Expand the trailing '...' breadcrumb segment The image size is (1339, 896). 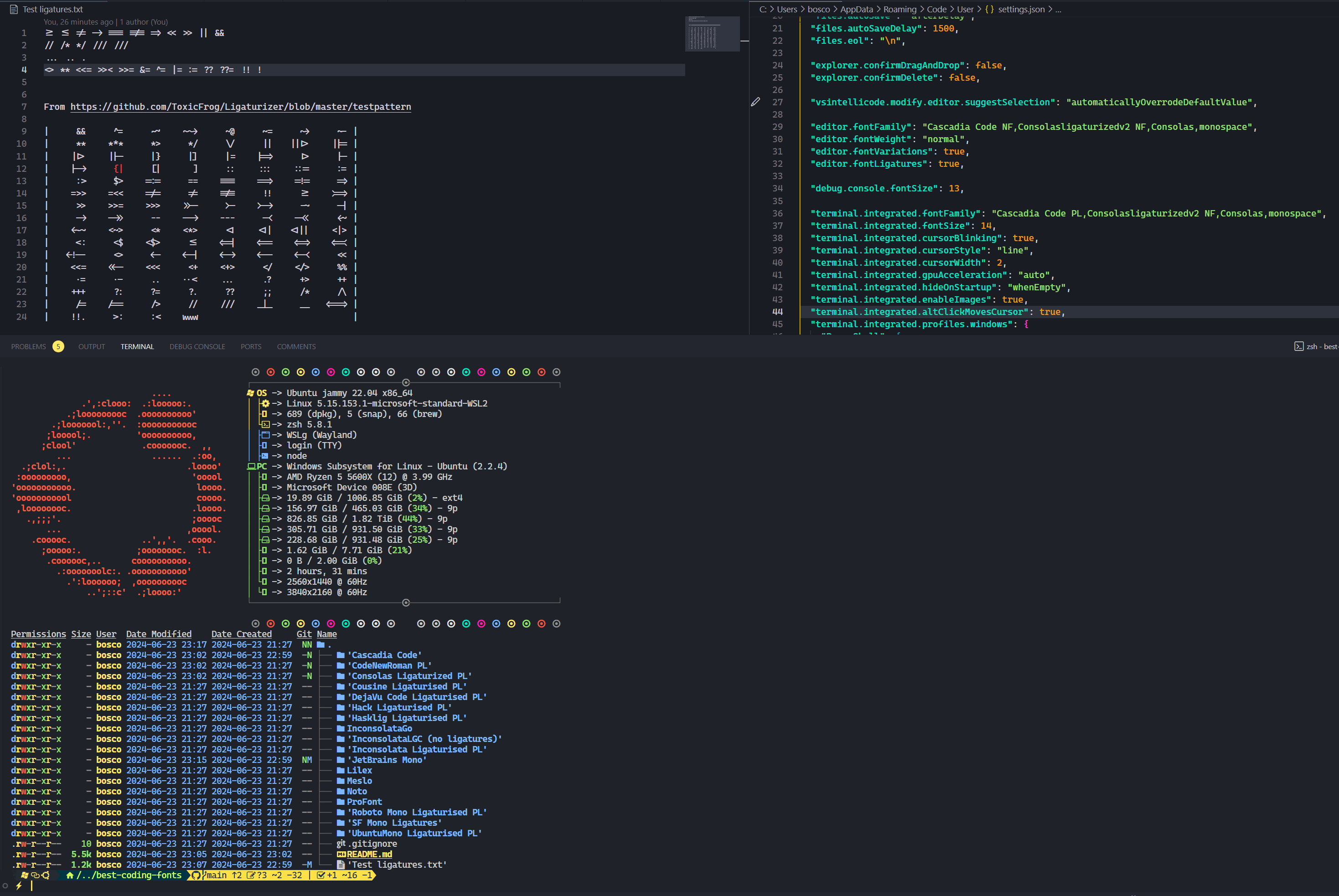click(x=1058, y=9)
